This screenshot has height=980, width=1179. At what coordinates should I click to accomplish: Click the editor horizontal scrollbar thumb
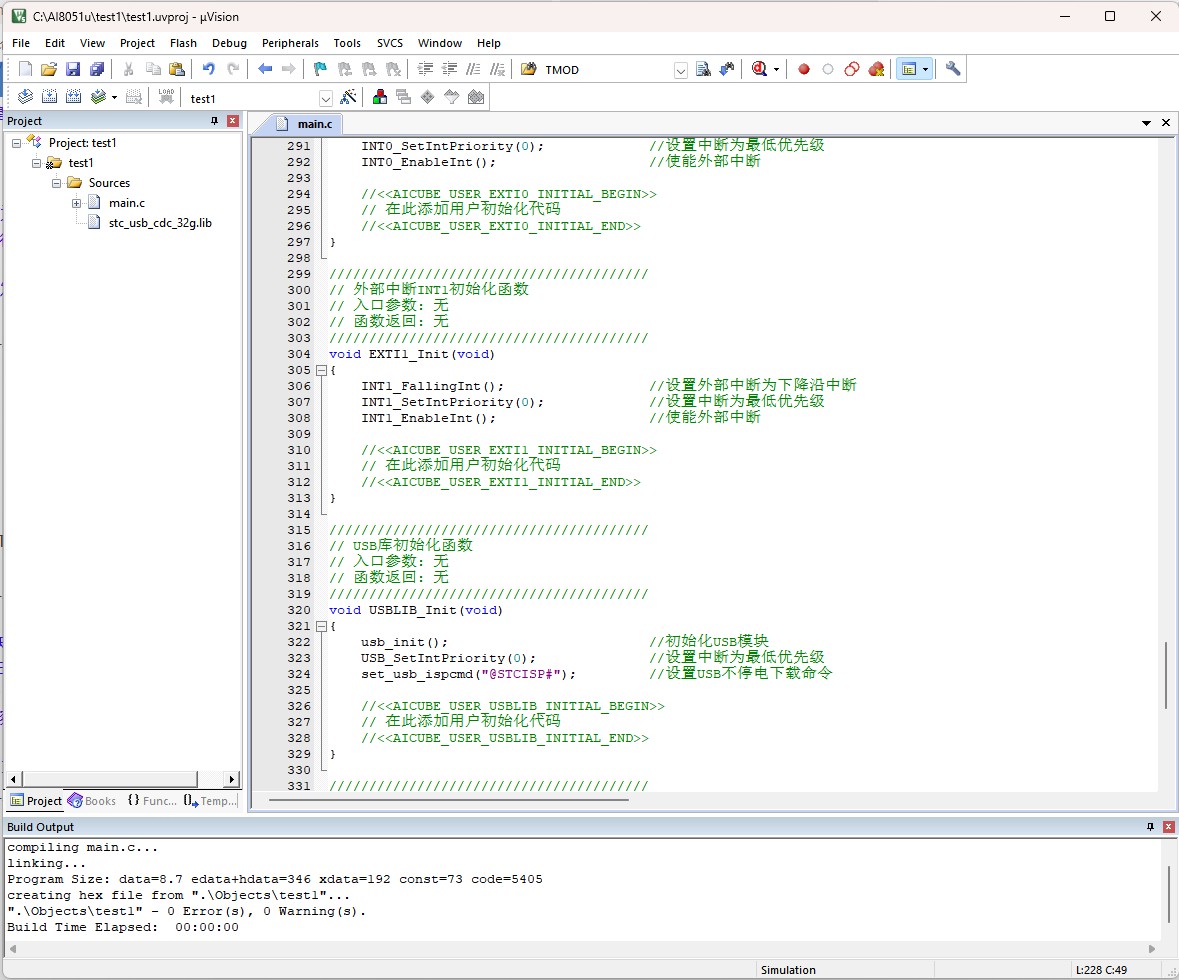(x=448, y=800)
